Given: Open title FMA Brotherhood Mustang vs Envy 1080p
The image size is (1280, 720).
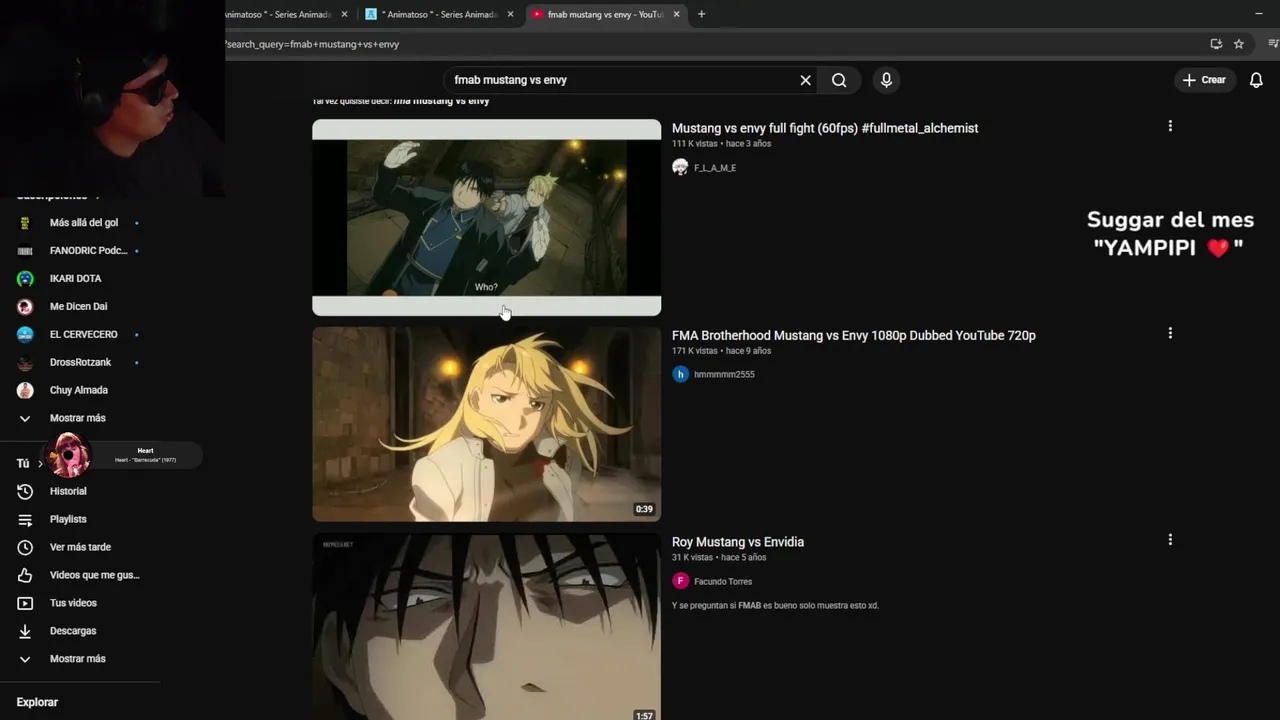Looking at the screenshot, I should pos(854,335).
